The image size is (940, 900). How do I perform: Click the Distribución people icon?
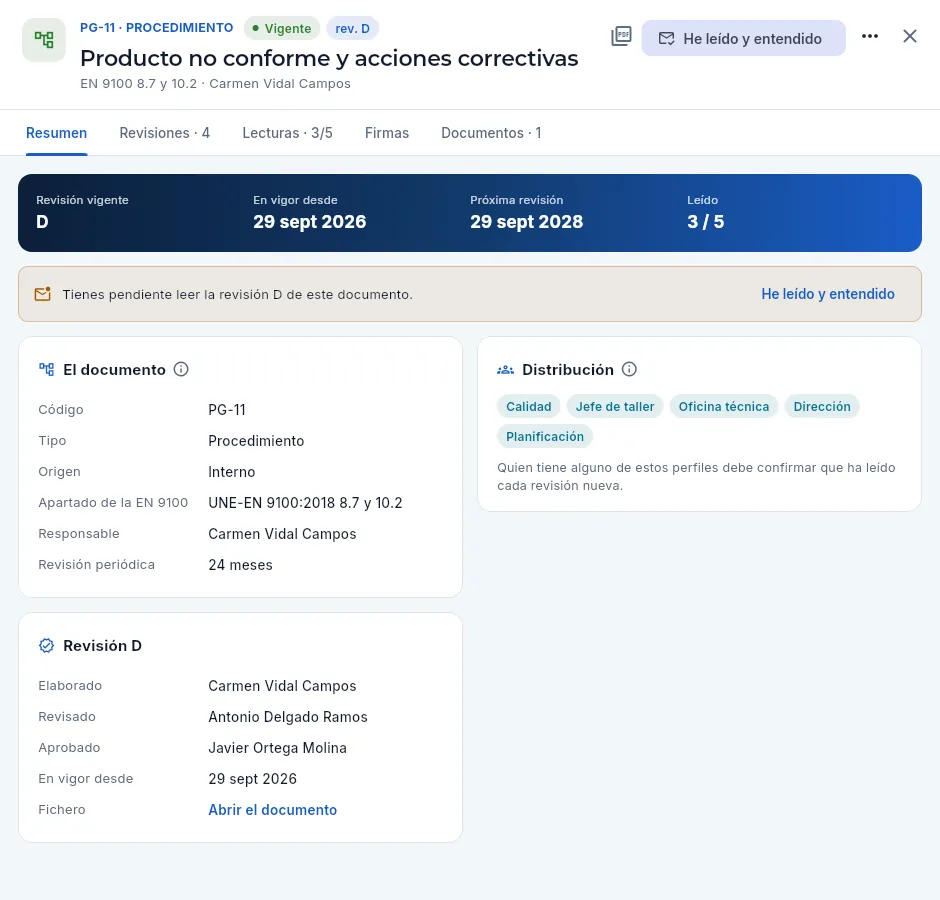pyautogui.click(x=505, y=370)
